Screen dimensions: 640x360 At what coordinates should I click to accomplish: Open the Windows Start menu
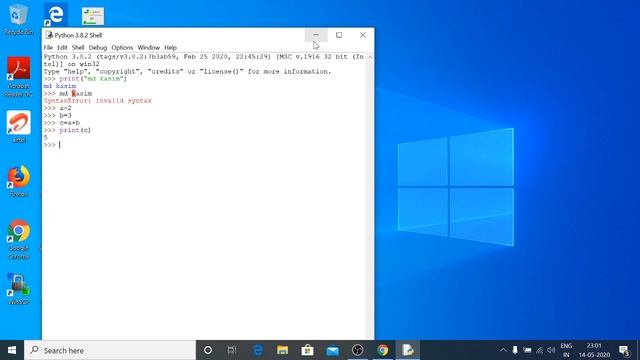pos(12,350)
